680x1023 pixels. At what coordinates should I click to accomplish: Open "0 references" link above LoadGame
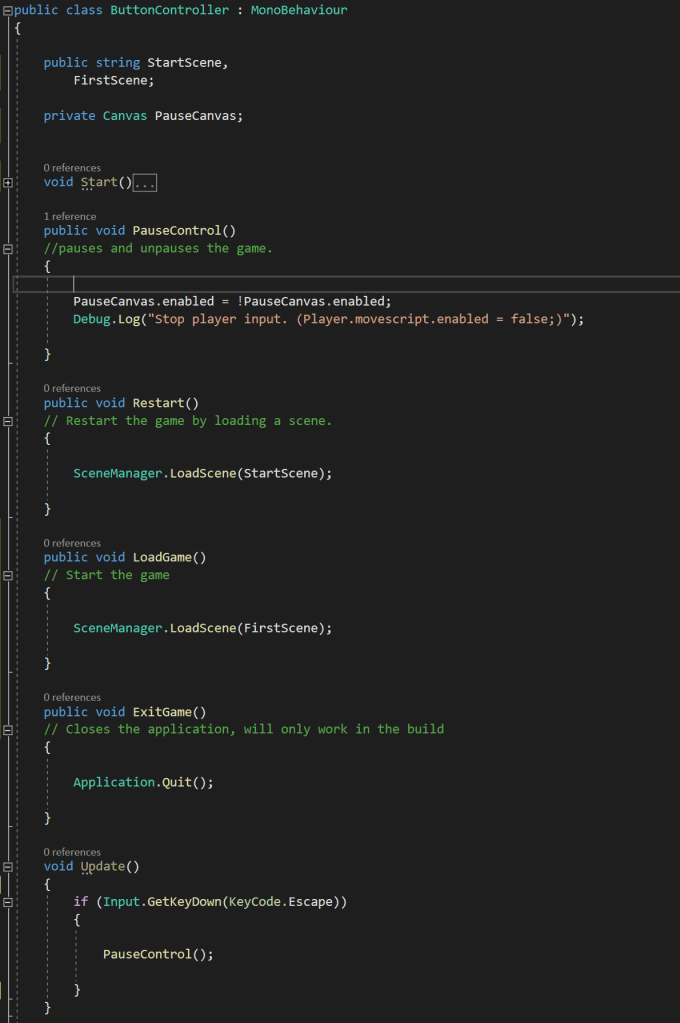click(72, 543)
